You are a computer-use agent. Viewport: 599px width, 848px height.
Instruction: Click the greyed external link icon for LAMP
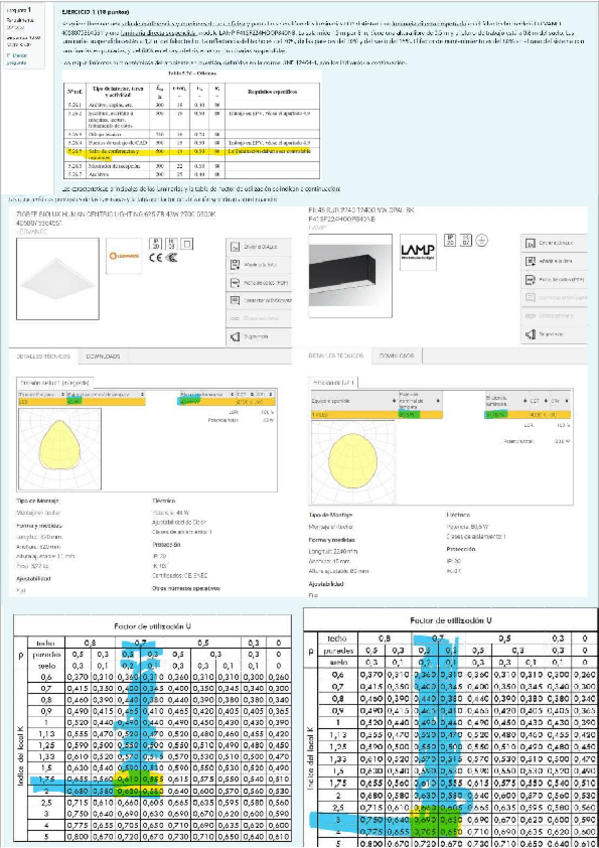(x=530, y=316)
